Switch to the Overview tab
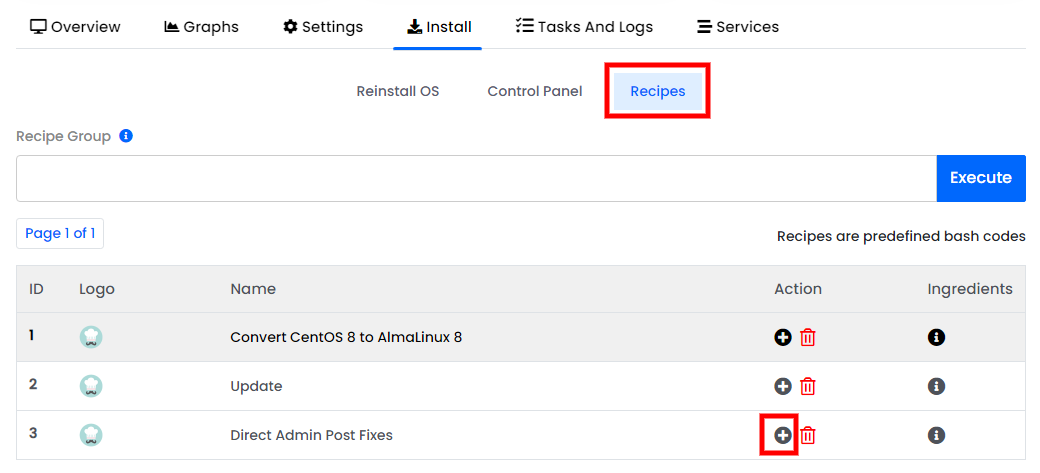The image size is (1040, 473). pos(76,27)
